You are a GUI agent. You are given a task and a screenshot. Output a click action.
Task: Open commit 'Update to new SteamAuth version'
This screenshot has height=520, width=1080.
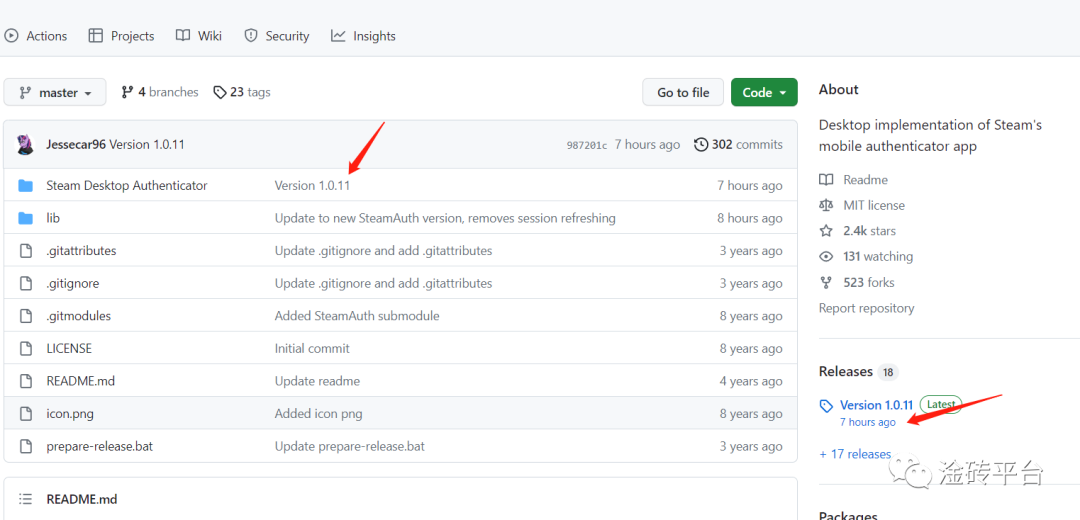coord(445,218)
